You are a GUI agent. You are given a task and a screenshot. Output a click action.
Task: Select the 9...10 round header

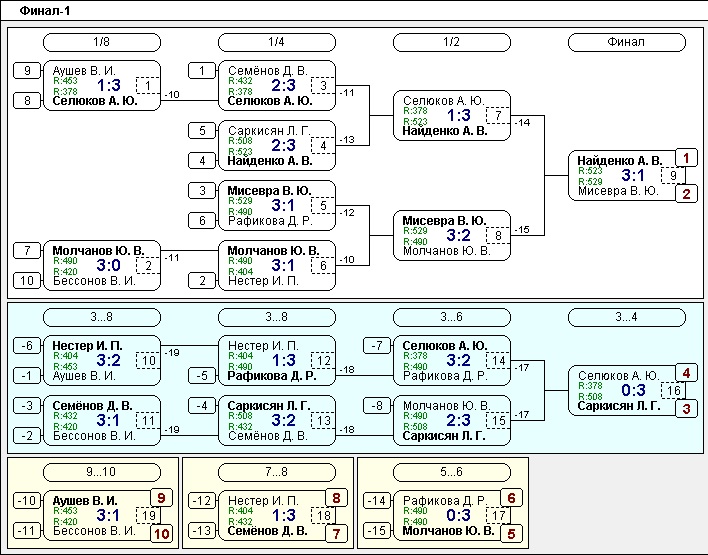(102, 472)
